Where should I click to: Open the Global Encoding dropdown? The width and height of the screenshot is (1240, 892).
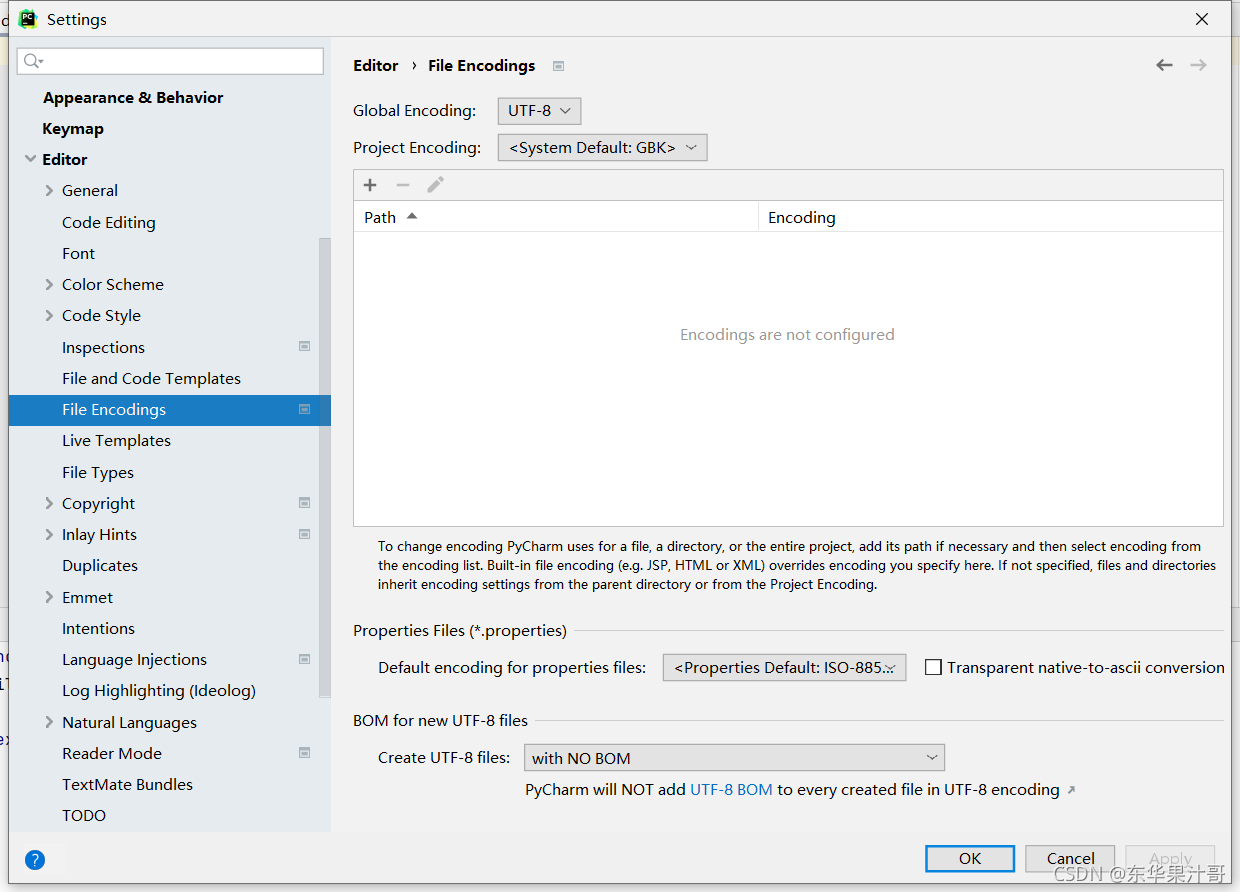pyautogui.click(x=539, y=111)
